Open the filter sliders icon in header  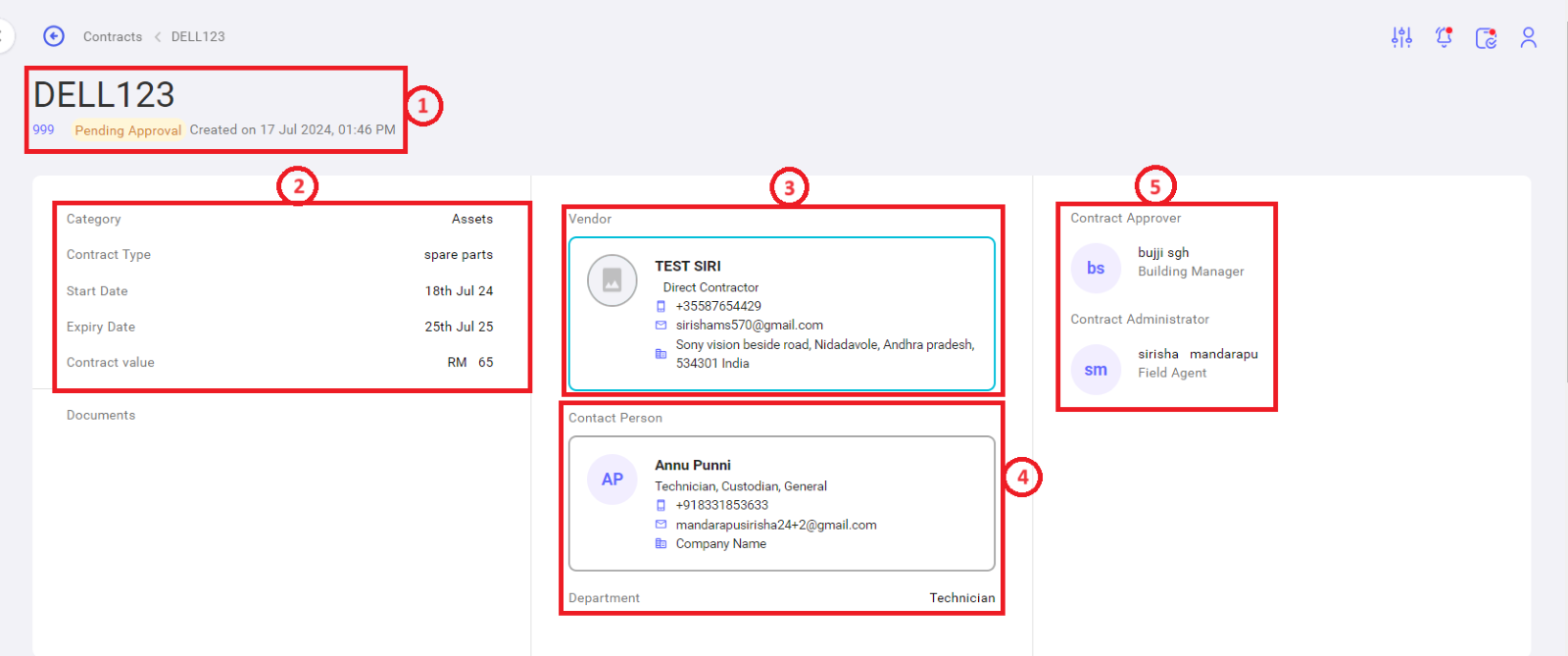[x=1402, y=37]
